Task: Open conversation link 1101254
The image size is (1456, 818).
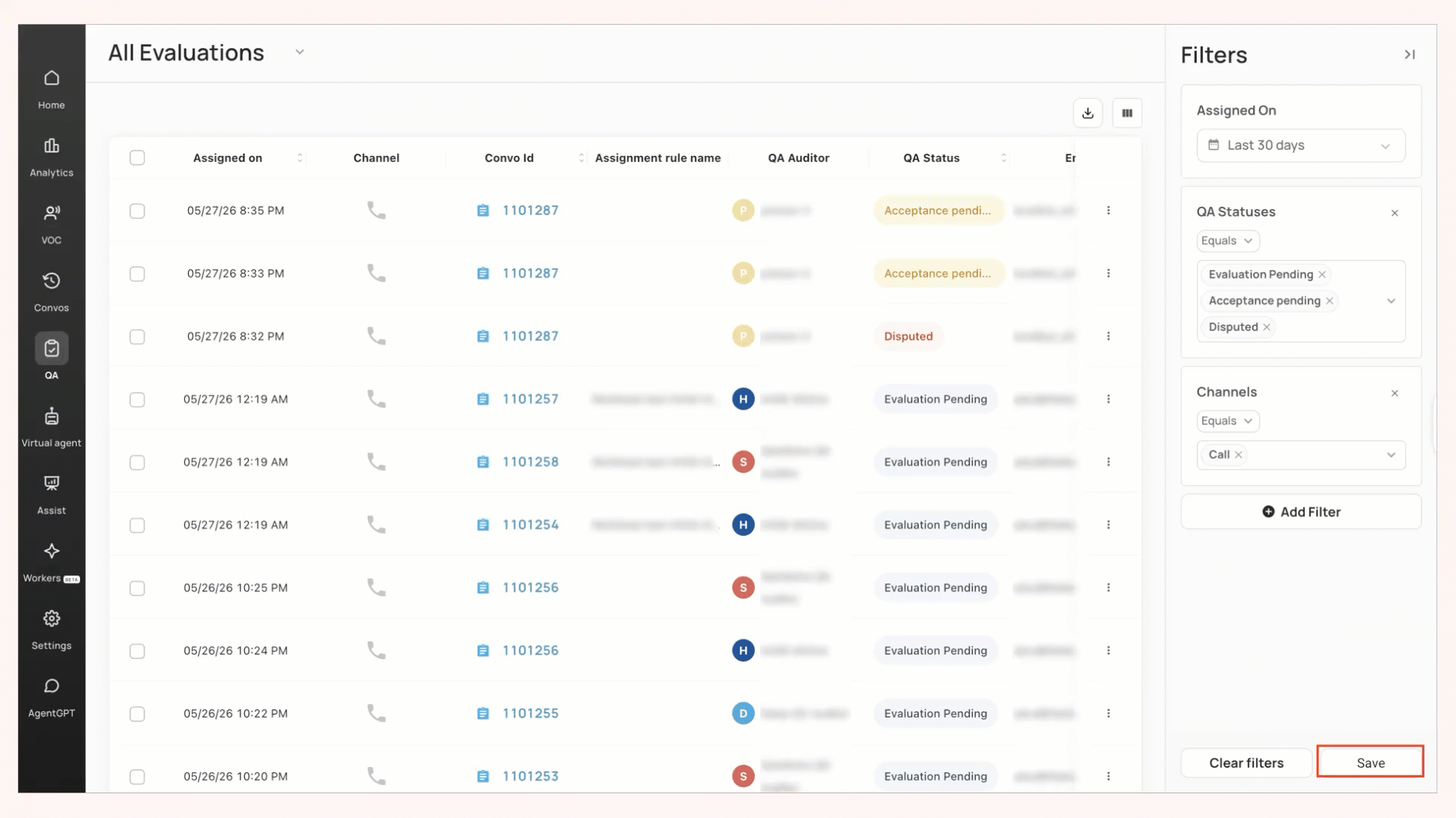Action: pyautogui.click(x=530, y=525)
